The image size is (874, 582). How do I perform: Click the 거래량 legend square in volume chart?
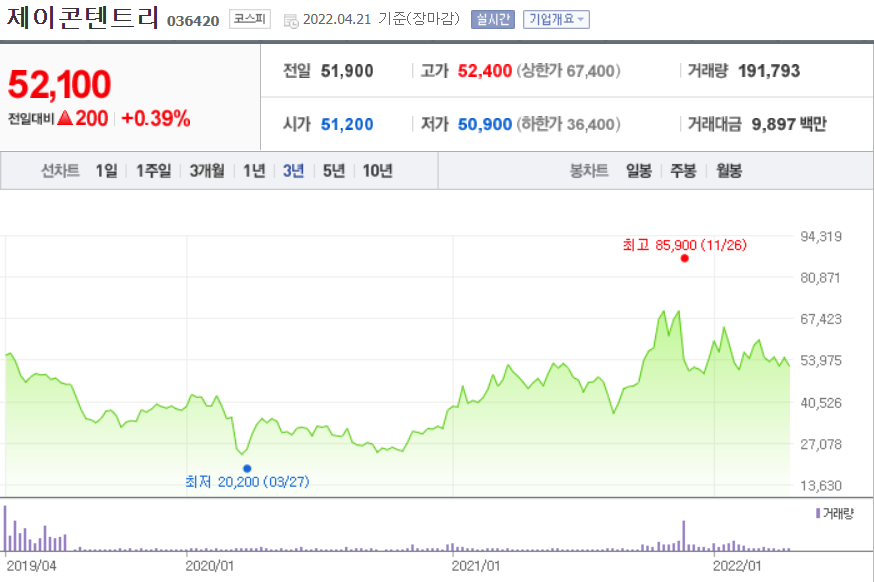click(818, 513)
